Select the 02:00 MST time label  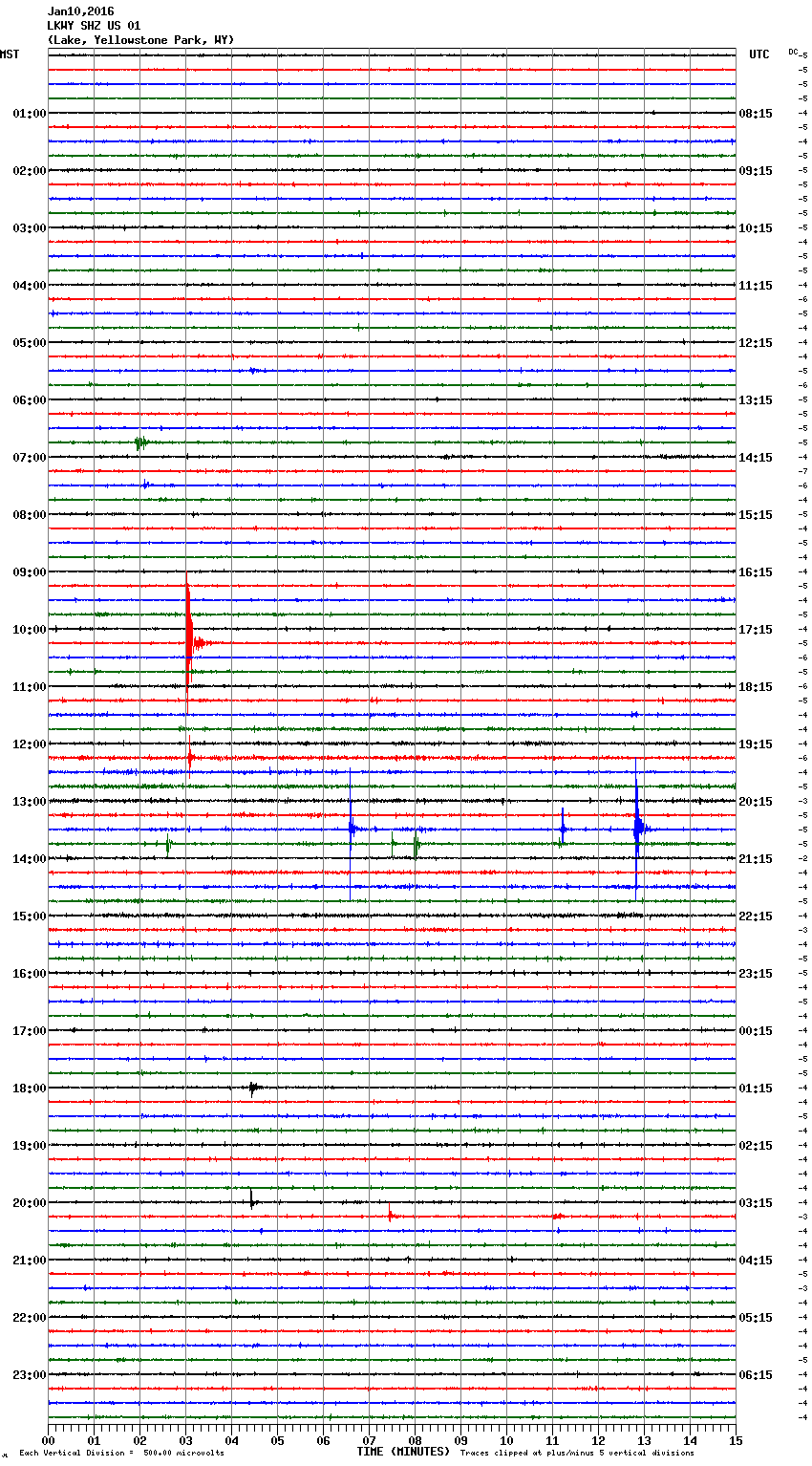click(29, 171)
